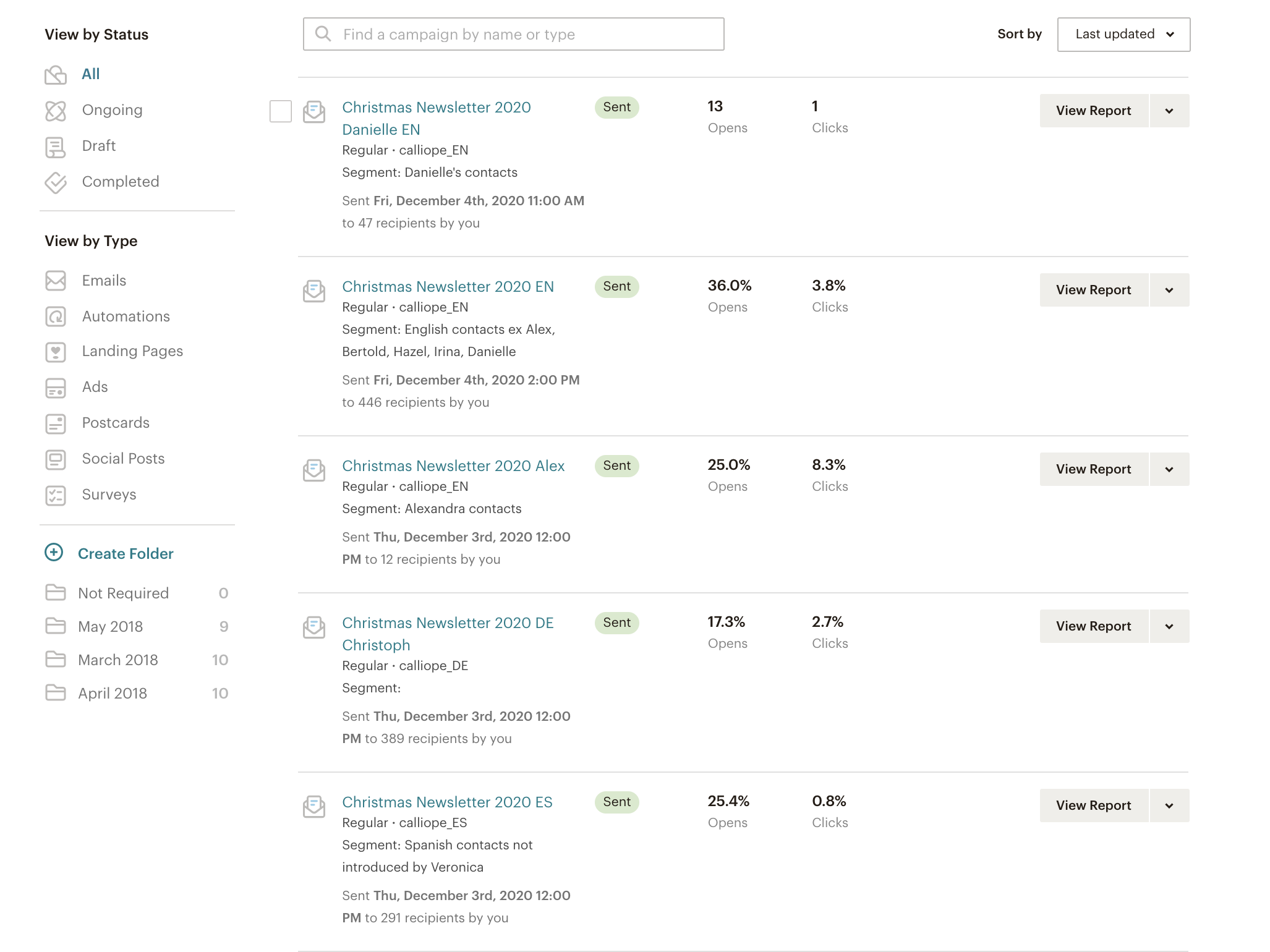
Task: Show all campaigns under View by Status
Action: pyautogui.click(x=90, y=74)
